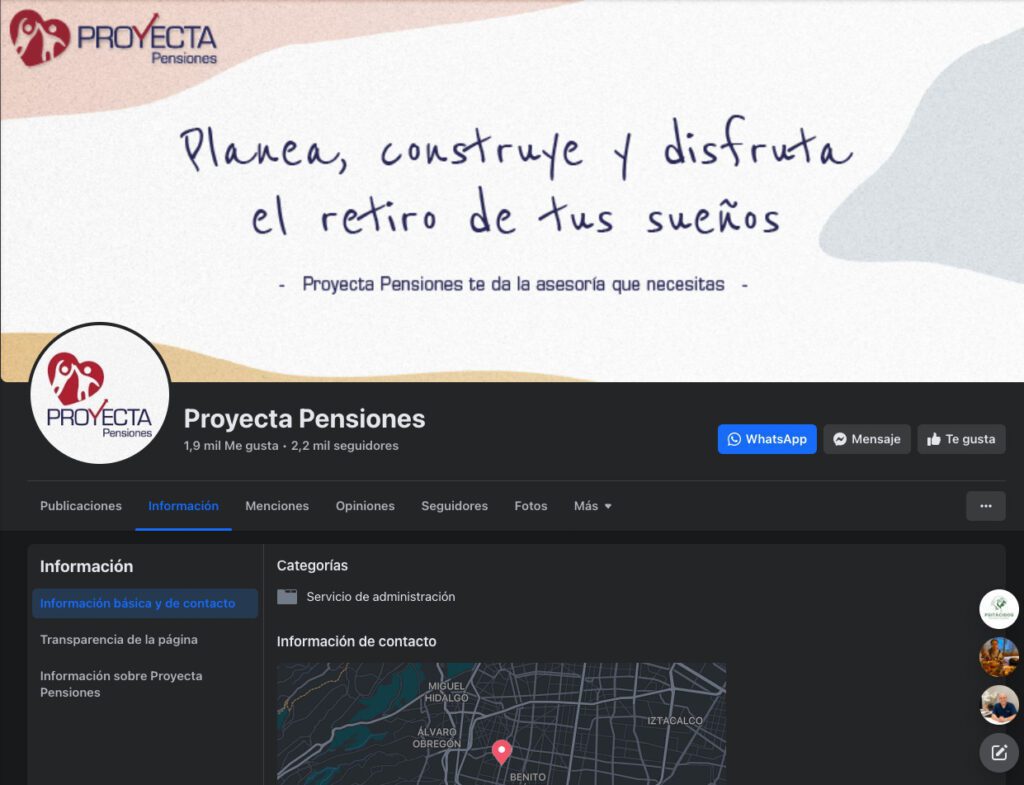1024x785 pixels.
Task: Click the MIGUEL HIDALGO label on the map
Action: tap(447, 692)
